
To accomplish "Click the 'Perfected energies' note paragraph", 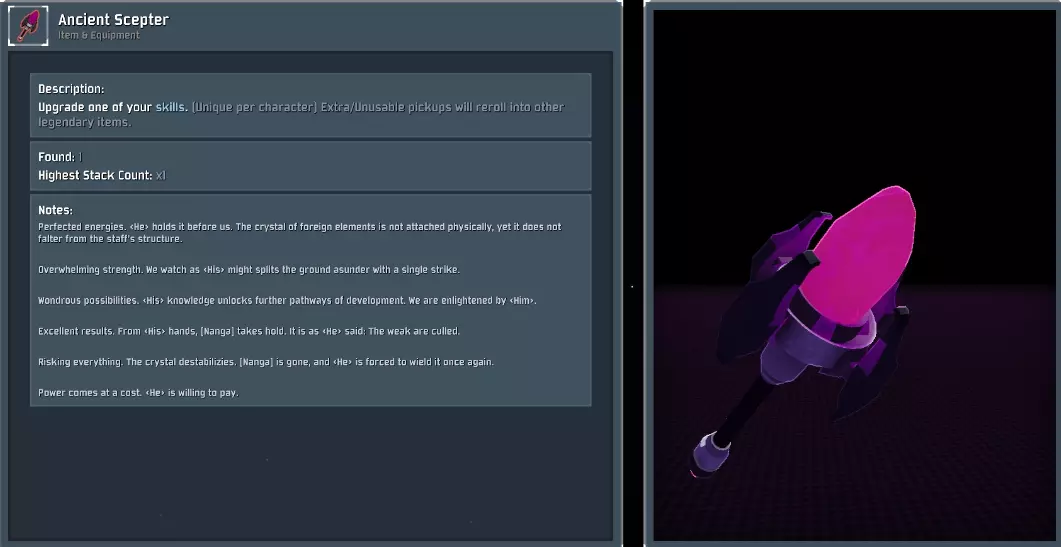I will (300, 233).
